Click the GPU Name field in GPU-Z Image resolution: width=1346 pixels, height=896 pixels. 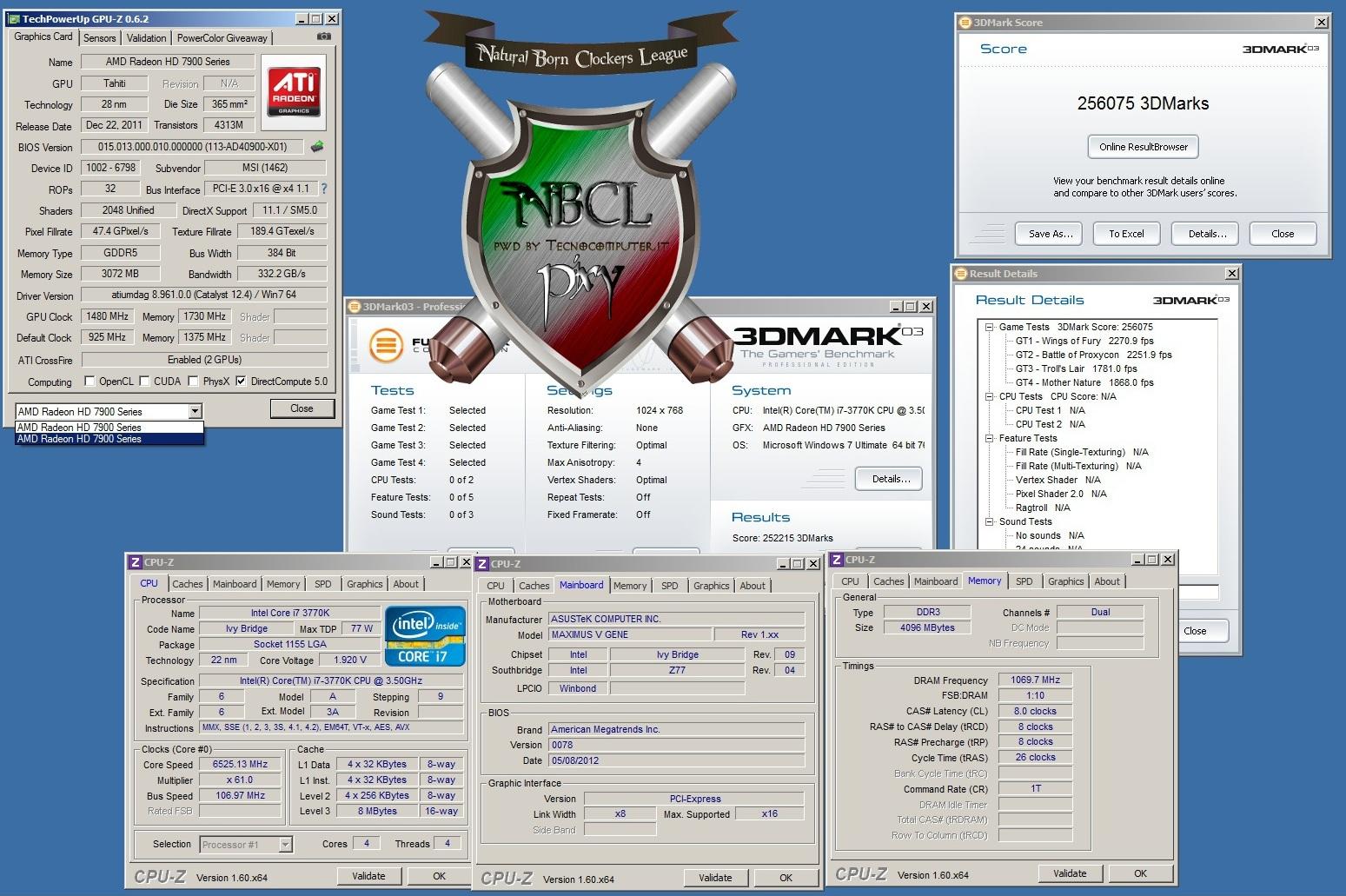(x=168, y=62)
